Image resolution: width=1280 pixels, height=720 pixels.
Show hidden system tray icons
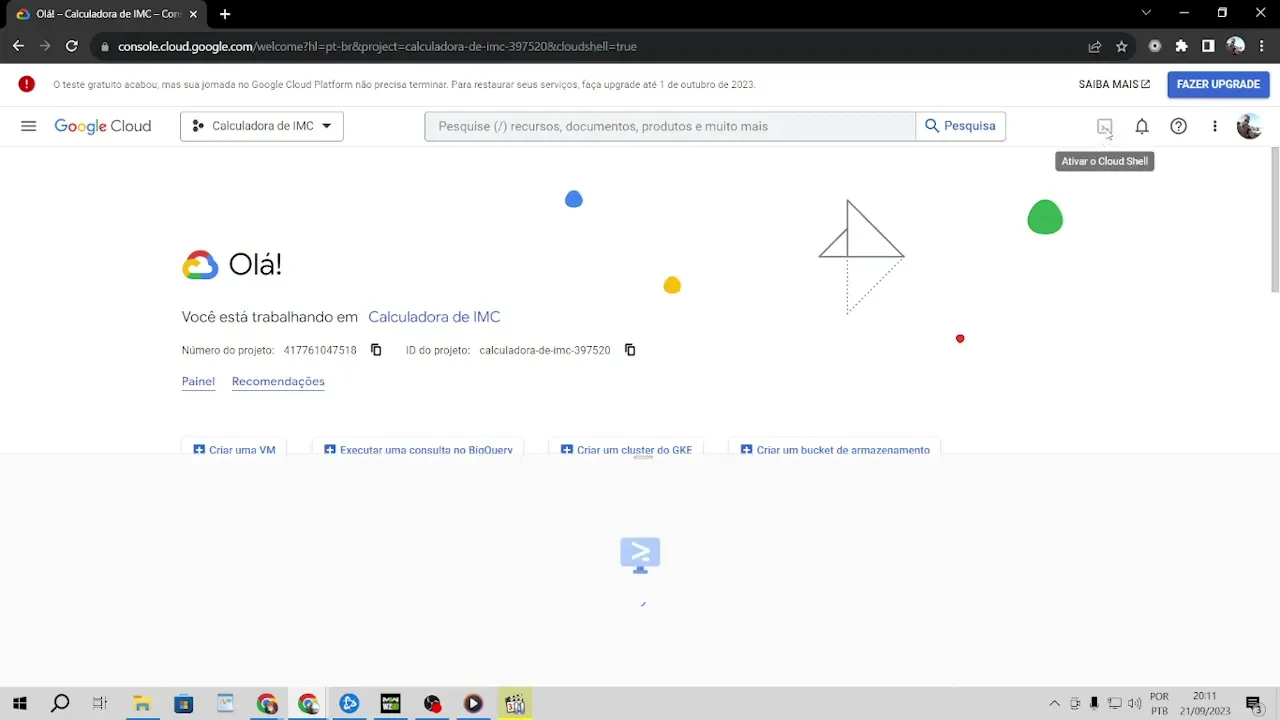(x=1054, y=704)
